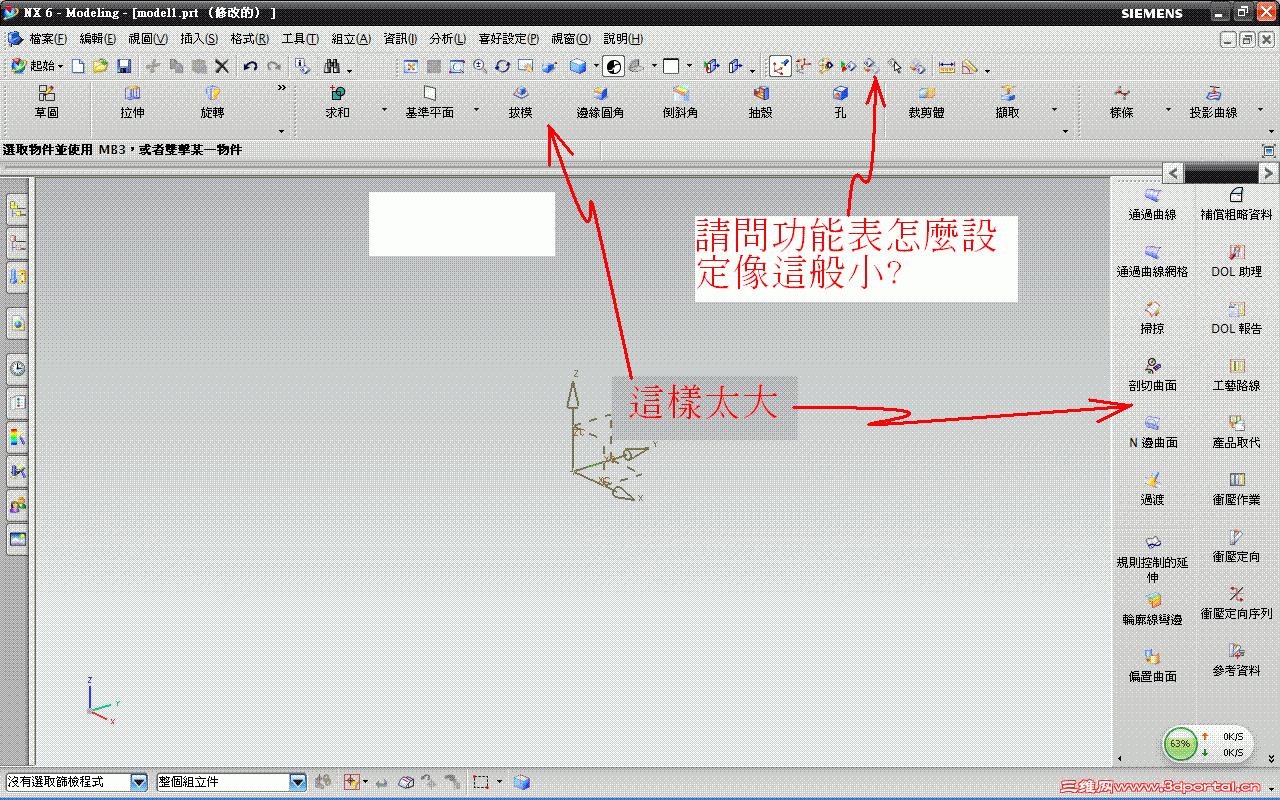
Task: Select the 倒斜角 chamfer tool
Action: (680, 102)
